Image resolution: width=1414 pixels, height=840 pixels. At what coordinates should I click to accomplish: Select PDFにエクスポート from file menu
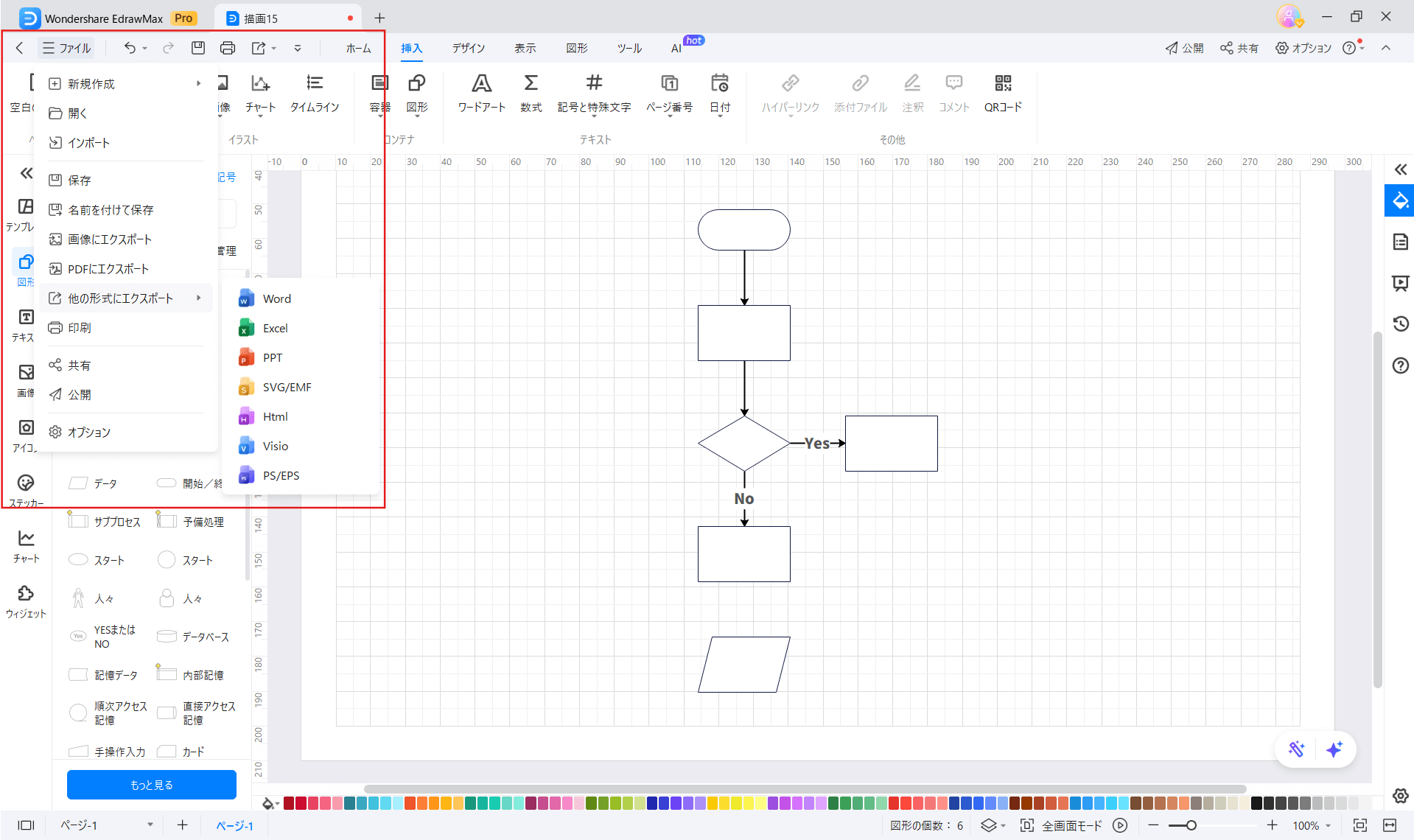(108, 269)
